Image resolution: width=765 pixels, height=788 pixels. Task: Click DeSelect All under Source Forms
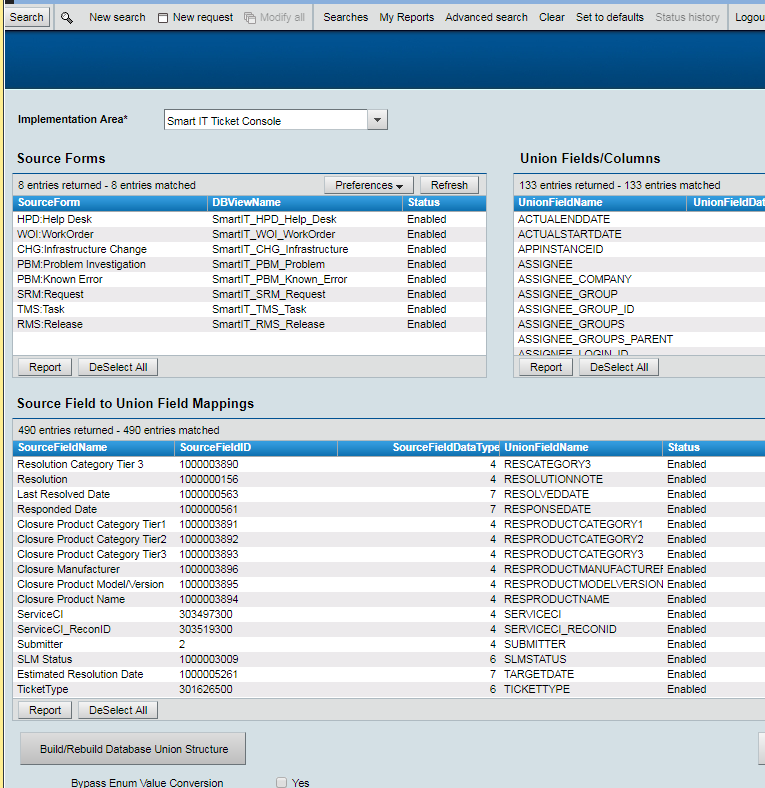(118, 367)
